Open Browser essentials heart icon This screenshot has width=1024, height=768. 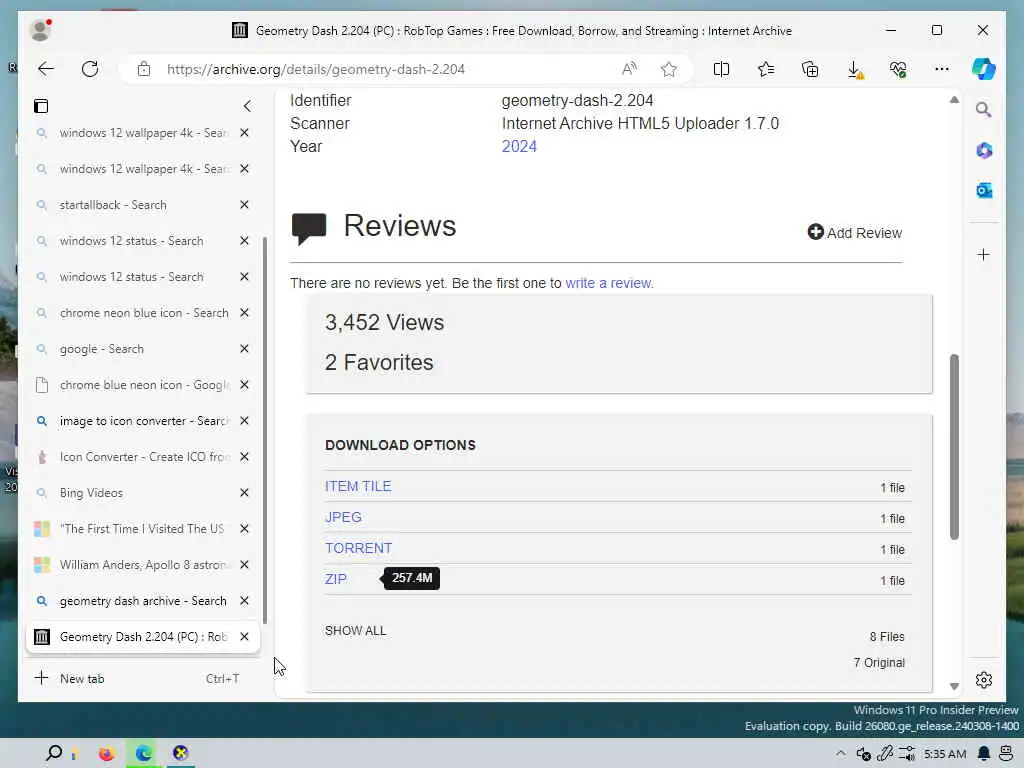click(x=898, y=69)
